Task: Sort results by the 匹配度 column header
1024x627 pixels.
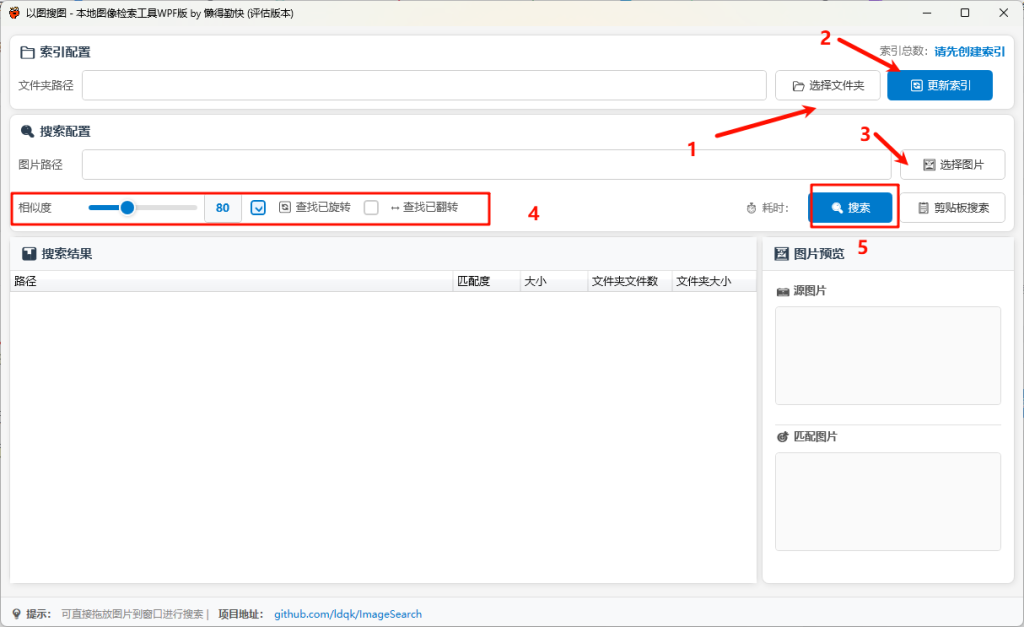Action: [x=486, y=282]
